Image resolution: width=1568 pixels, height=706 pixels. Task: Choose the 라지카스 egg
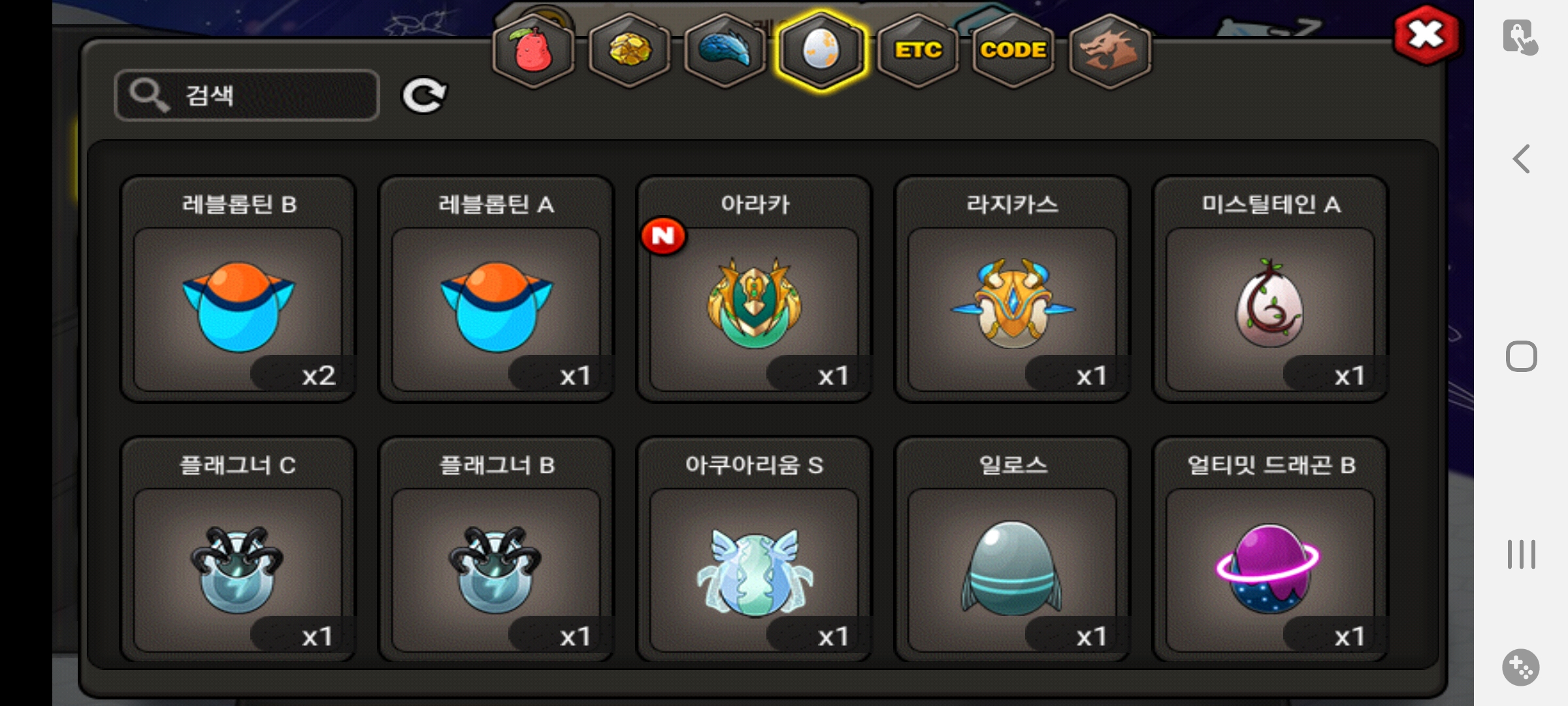click(x=1013, y=289)
